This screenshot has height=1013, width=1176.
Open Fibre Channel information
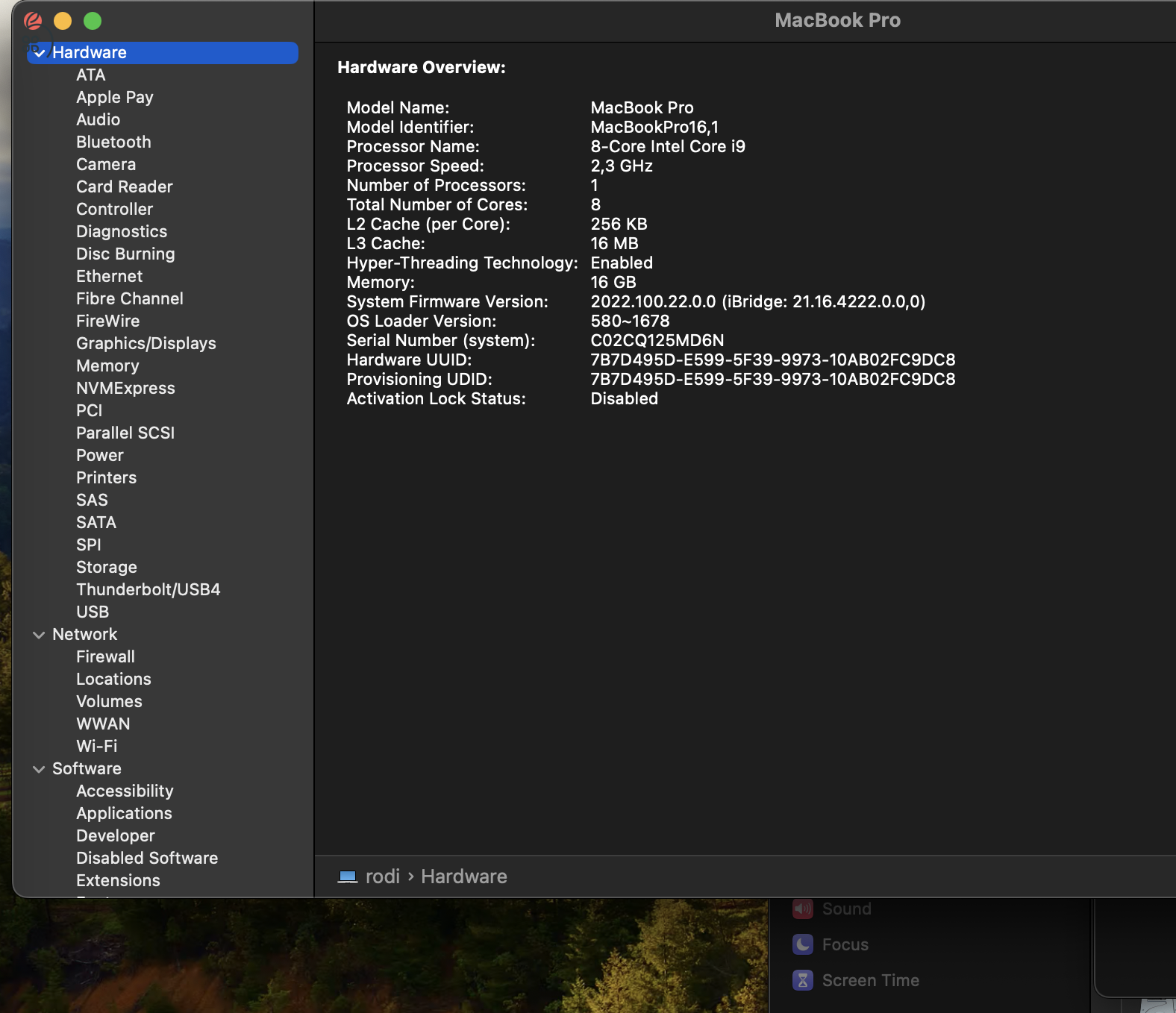coord(130,298)
